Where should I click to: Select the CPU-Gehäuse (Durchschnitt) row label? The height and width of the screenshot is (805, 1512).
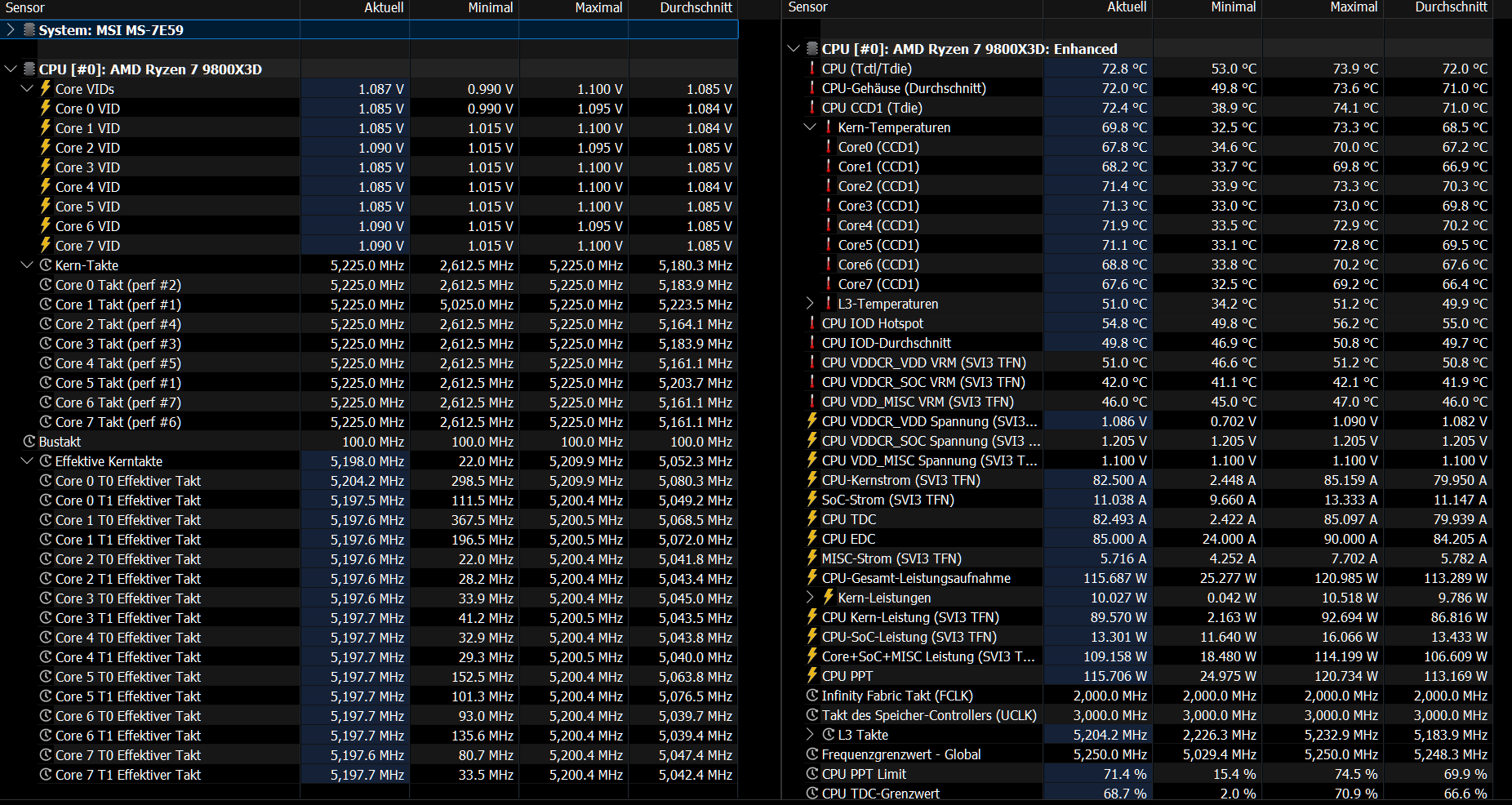tap(904, 88)
